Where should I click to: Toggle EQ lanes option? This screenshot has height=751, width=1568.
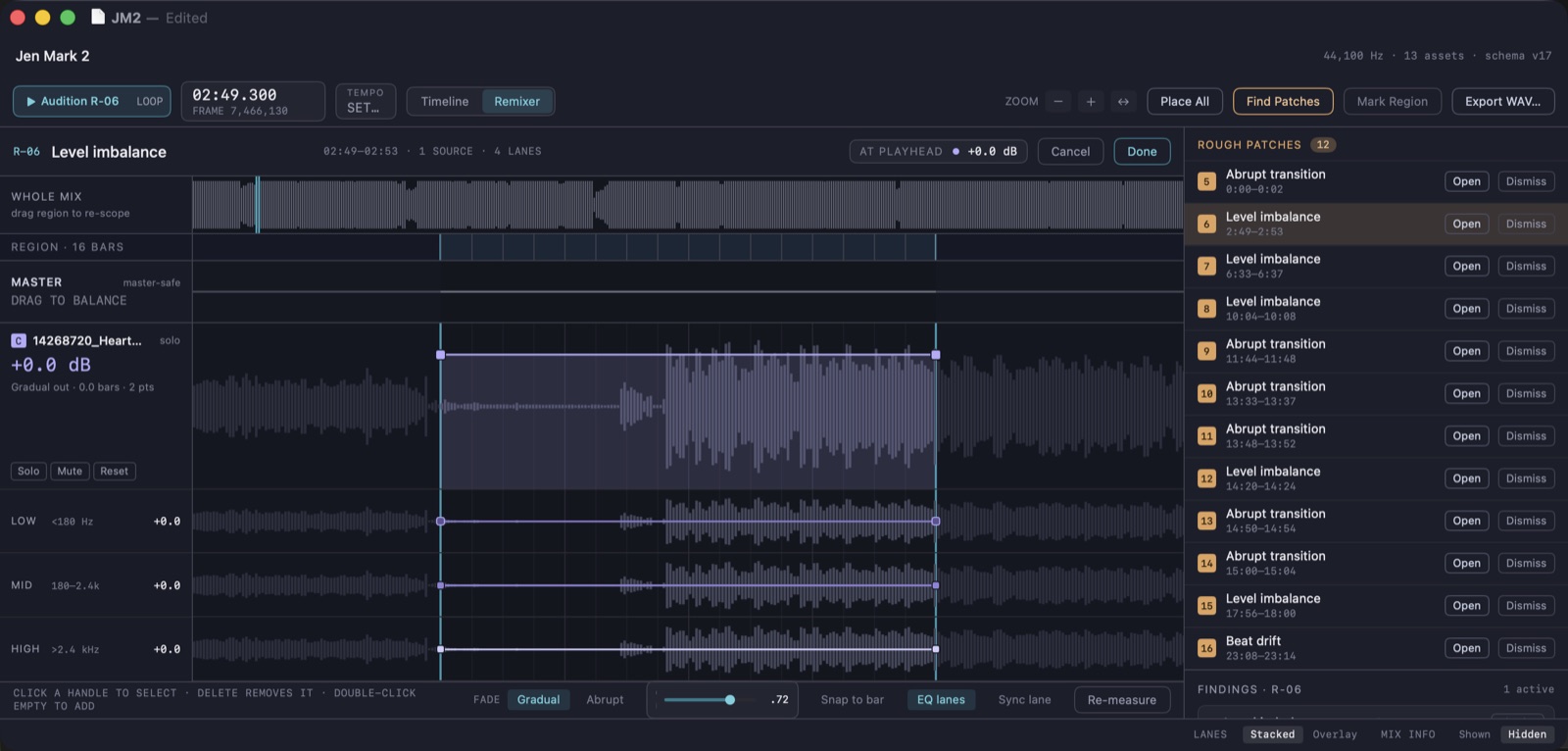[941, 699]
